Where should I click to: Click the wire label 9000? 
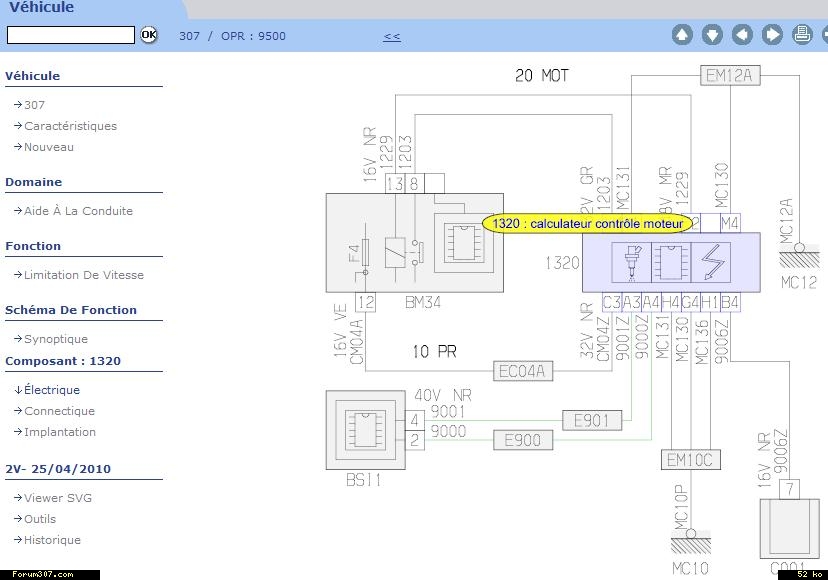tap(448, 431)
